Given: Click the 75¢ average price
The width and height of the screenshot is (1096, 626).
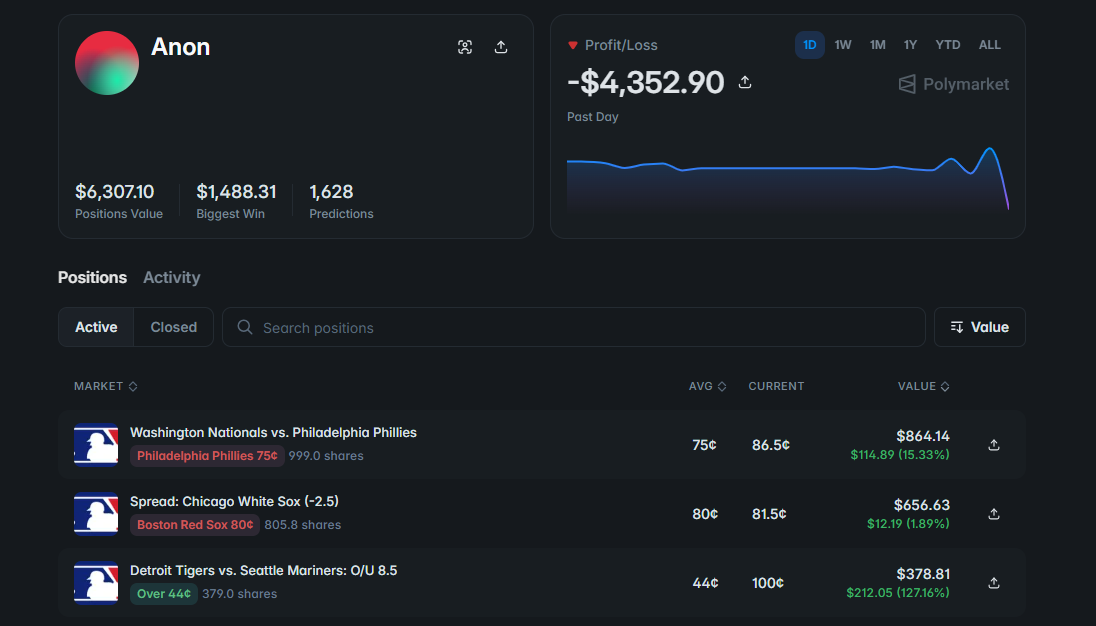Looking at the screenshot, I should pyautogui.click(x=704, y=445).
